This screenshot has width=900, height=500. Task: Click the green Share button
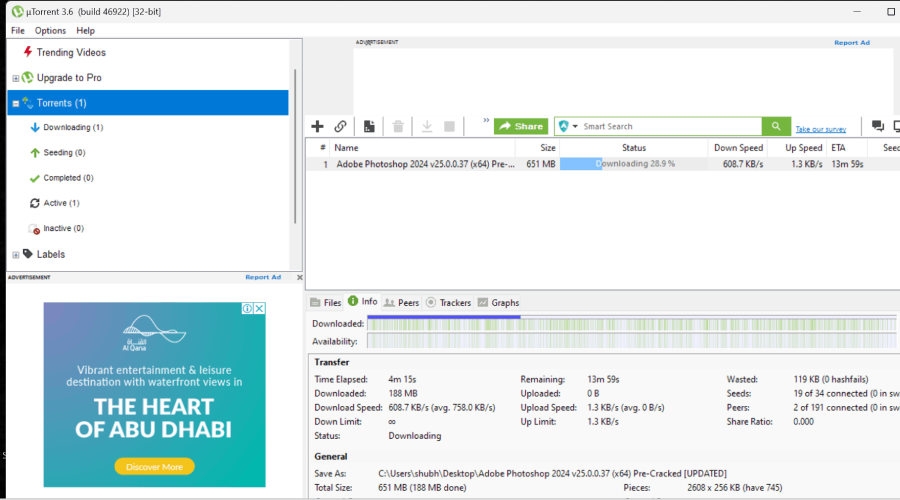pos(521,126)
